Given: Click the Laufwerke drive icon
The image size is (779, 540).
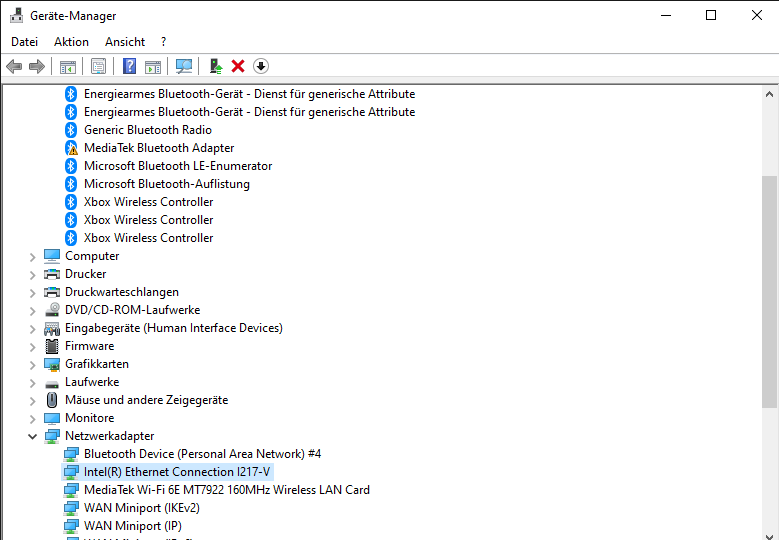Looking at the screenshot, I should click(x=52, y=384).
